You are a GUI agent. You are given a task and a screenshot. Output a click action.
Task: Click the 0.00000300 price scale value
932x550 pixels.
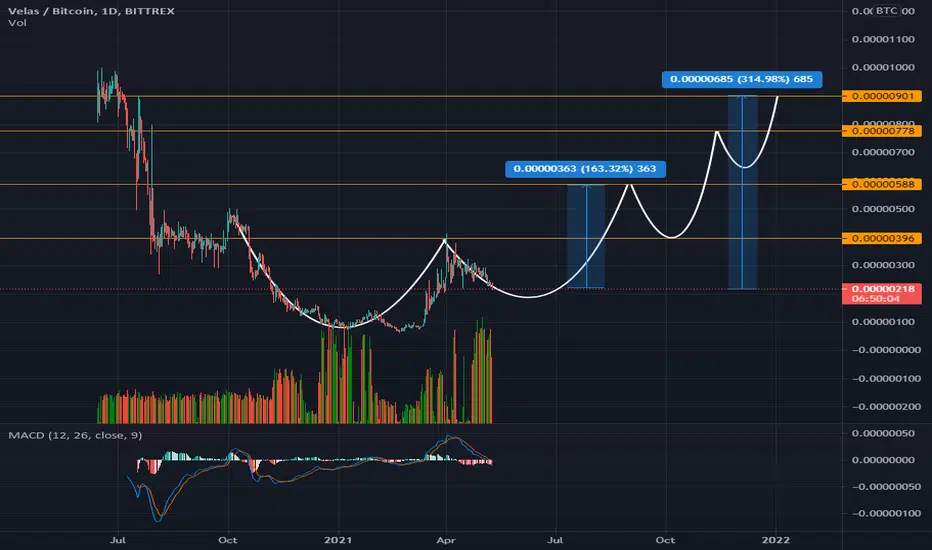(x=883, y=265)
